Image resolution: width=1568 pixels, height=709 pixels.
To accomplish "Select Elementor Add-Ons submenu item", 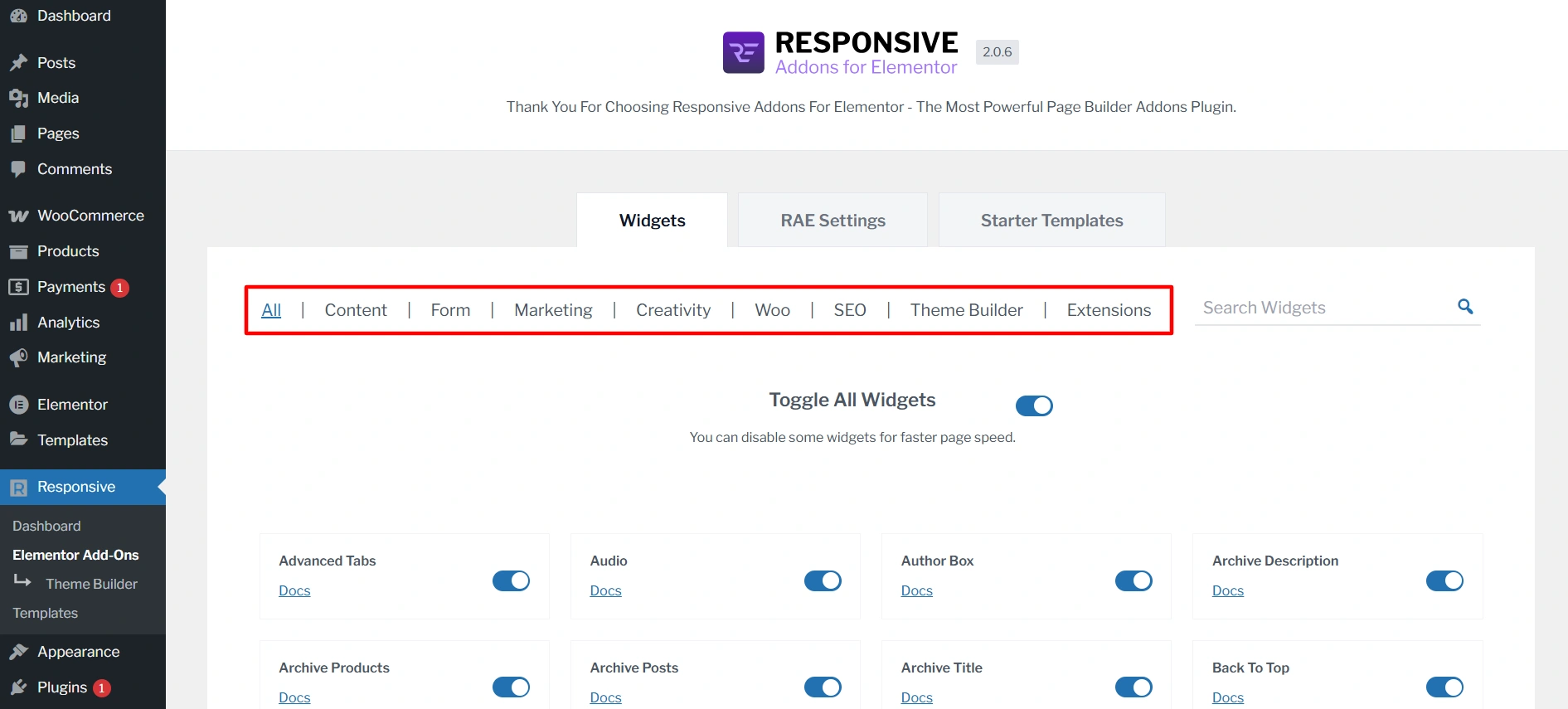I will coord(75,555).
